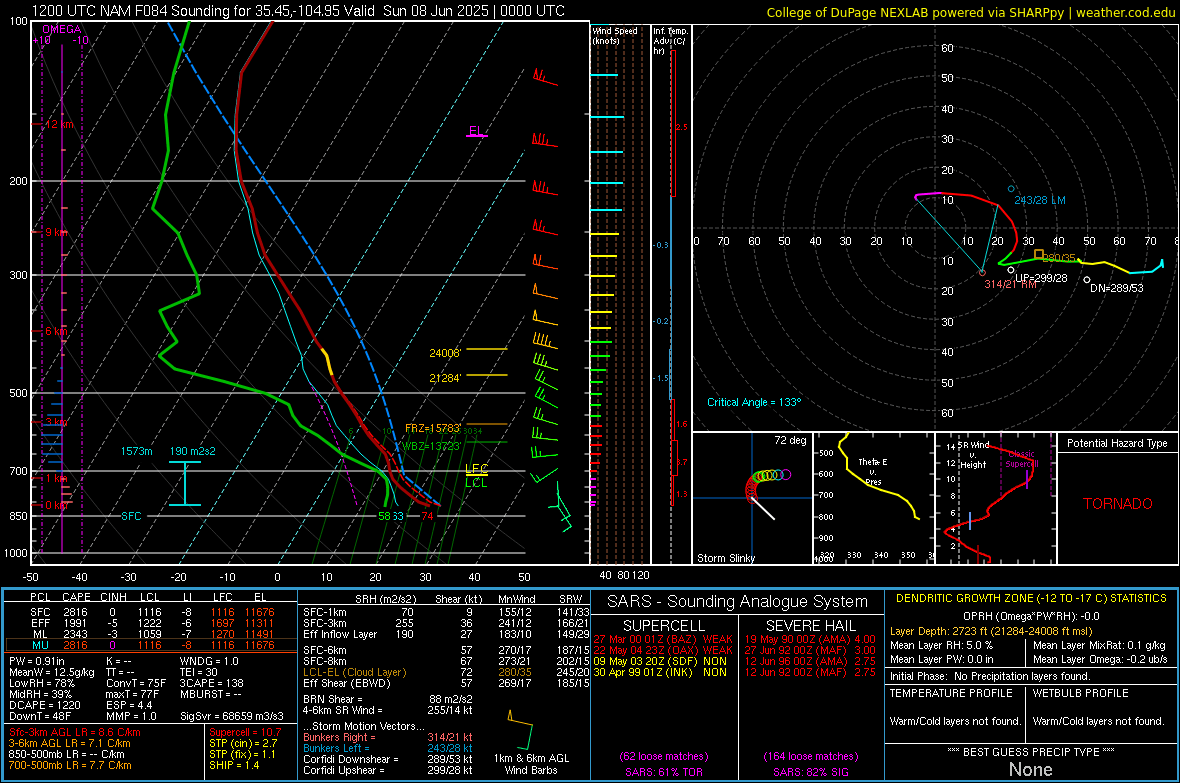Click the 1km & 6km AGL wind barbs icon
This screenshot has width=1180, height=783.
[x=521, y=730]
